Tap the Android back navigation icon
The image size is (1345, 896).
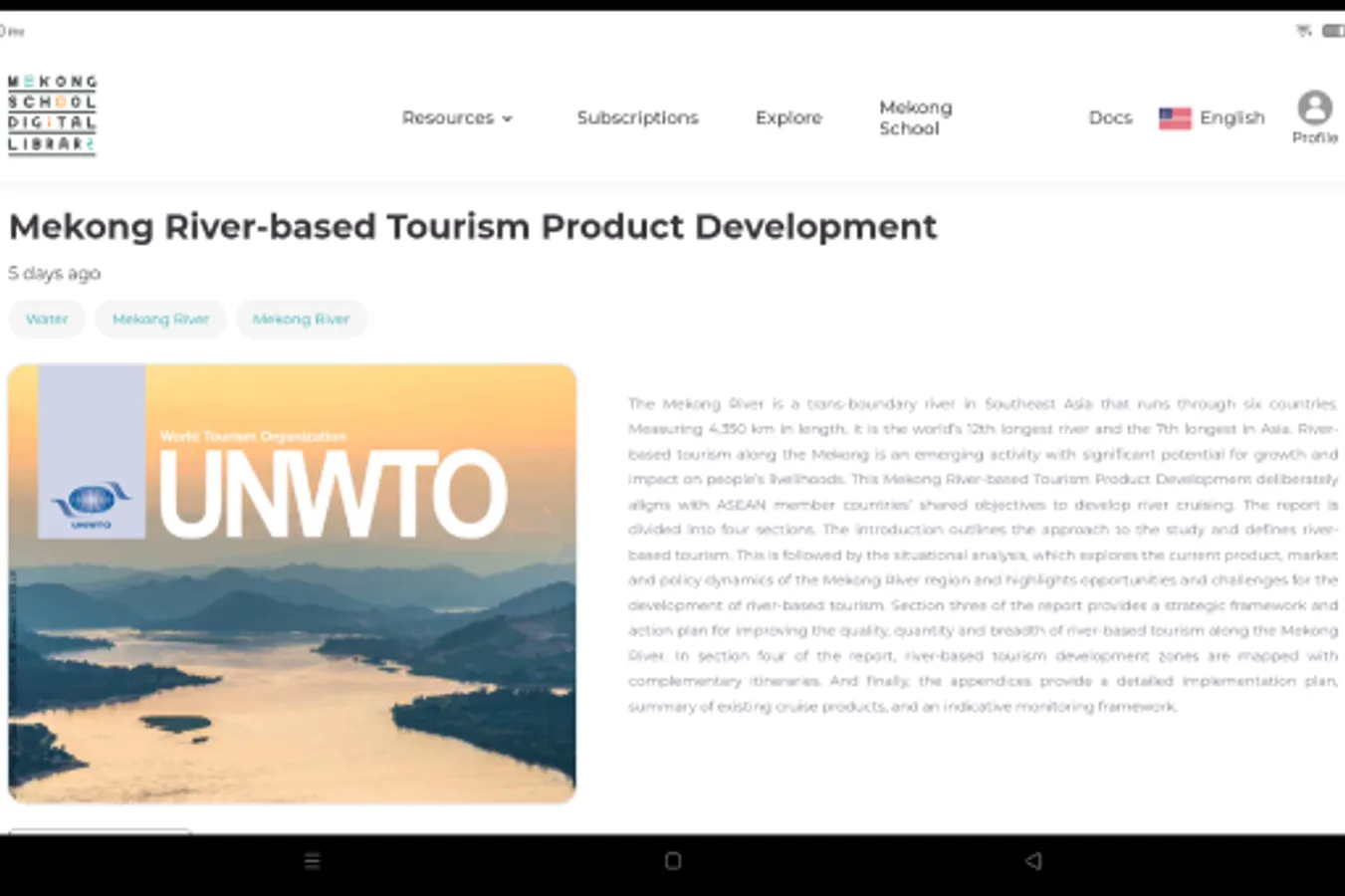(1033, 861)
